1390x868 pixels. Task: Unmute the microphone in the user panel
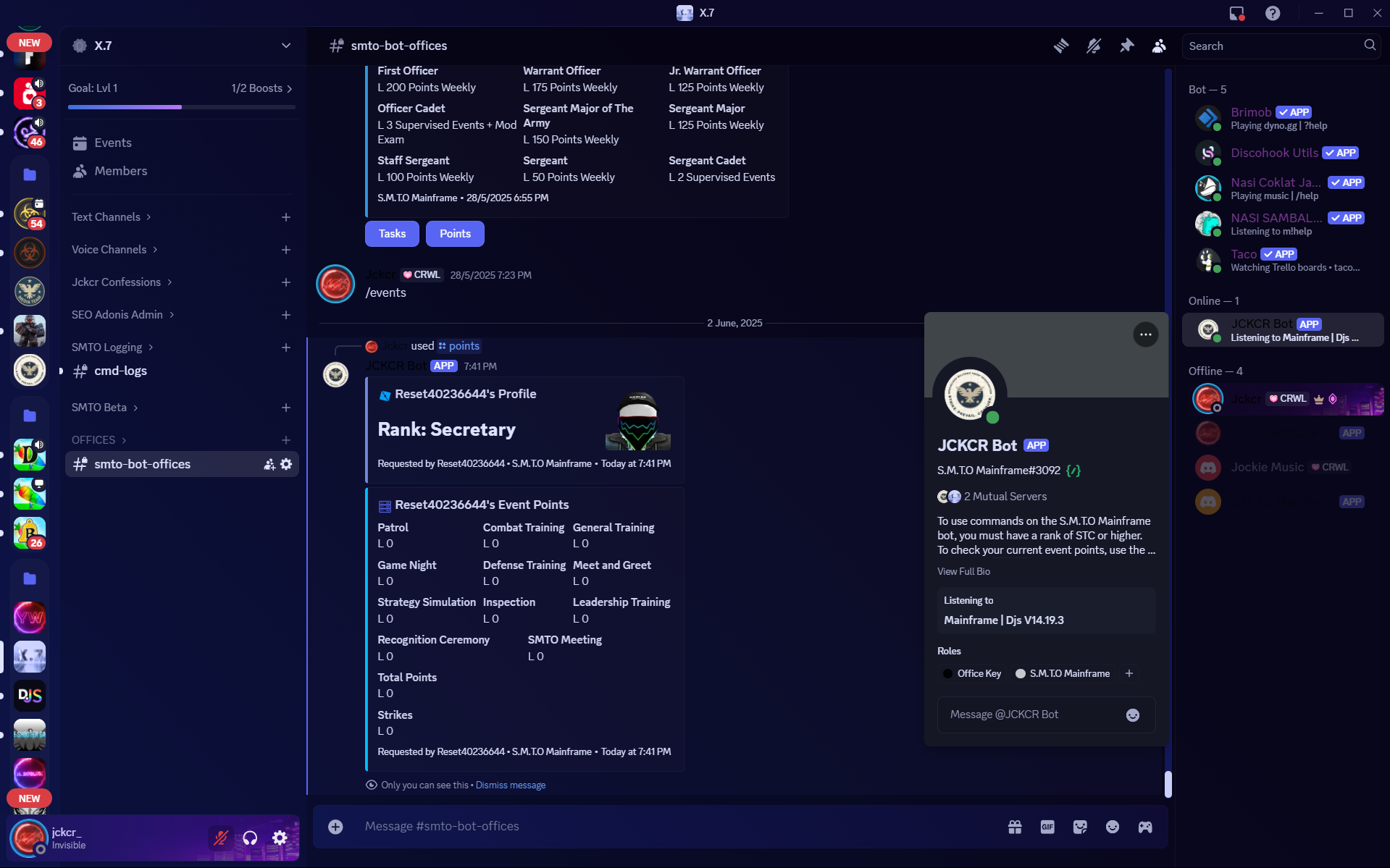coord(221,838)
